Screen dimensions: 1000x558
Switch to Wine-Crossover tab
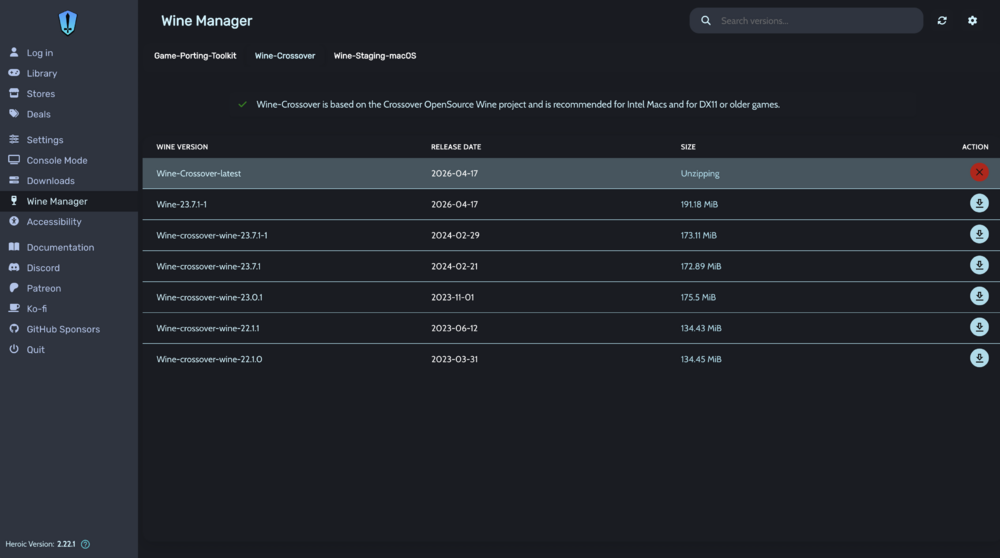point(285,55)
